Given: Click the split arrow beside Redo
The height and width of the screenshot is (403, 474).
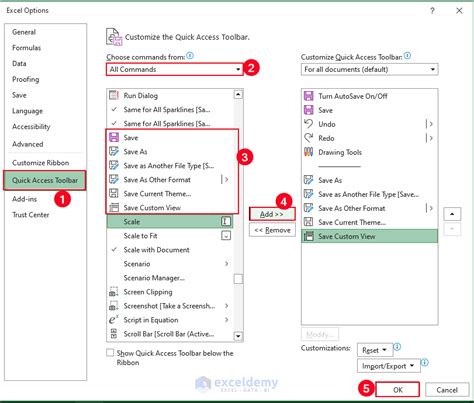Looking at the screenshot, I should (x=430, y=138).
